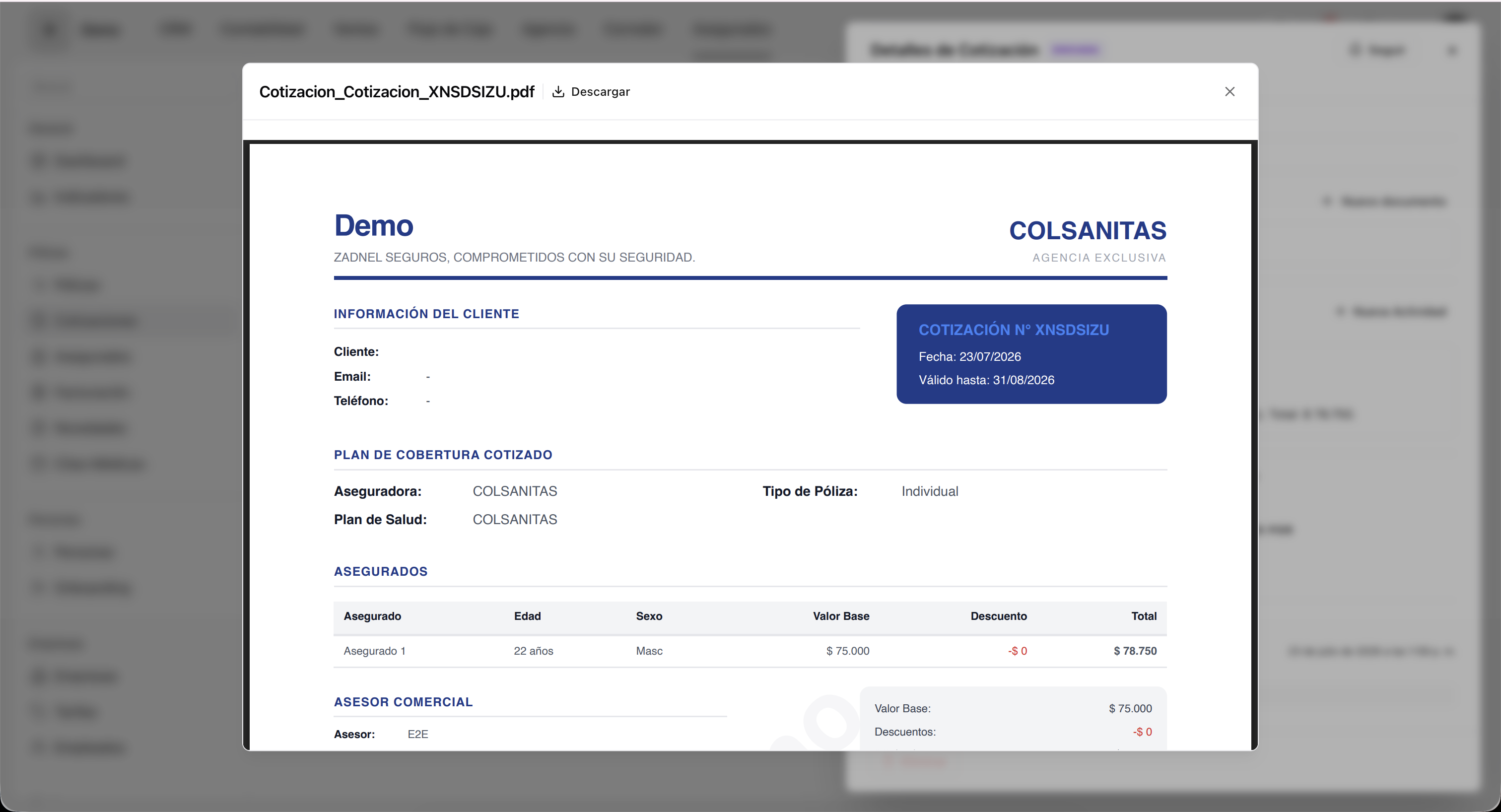Click the 'PLAN DE COBERTURA COTIZADO' heading

pyautogui.click(x=443, y=454)
